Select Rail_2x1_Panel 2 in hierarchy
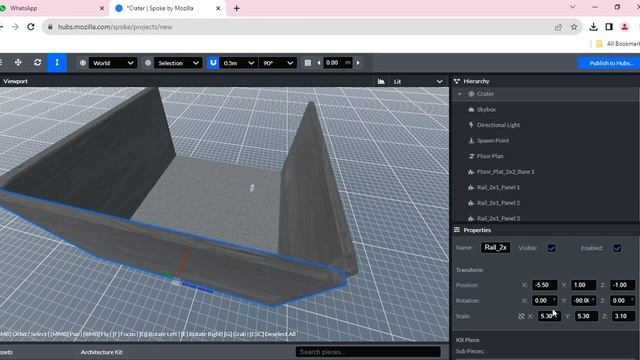This screenshot has height=360, width=640. click(498, 203)
